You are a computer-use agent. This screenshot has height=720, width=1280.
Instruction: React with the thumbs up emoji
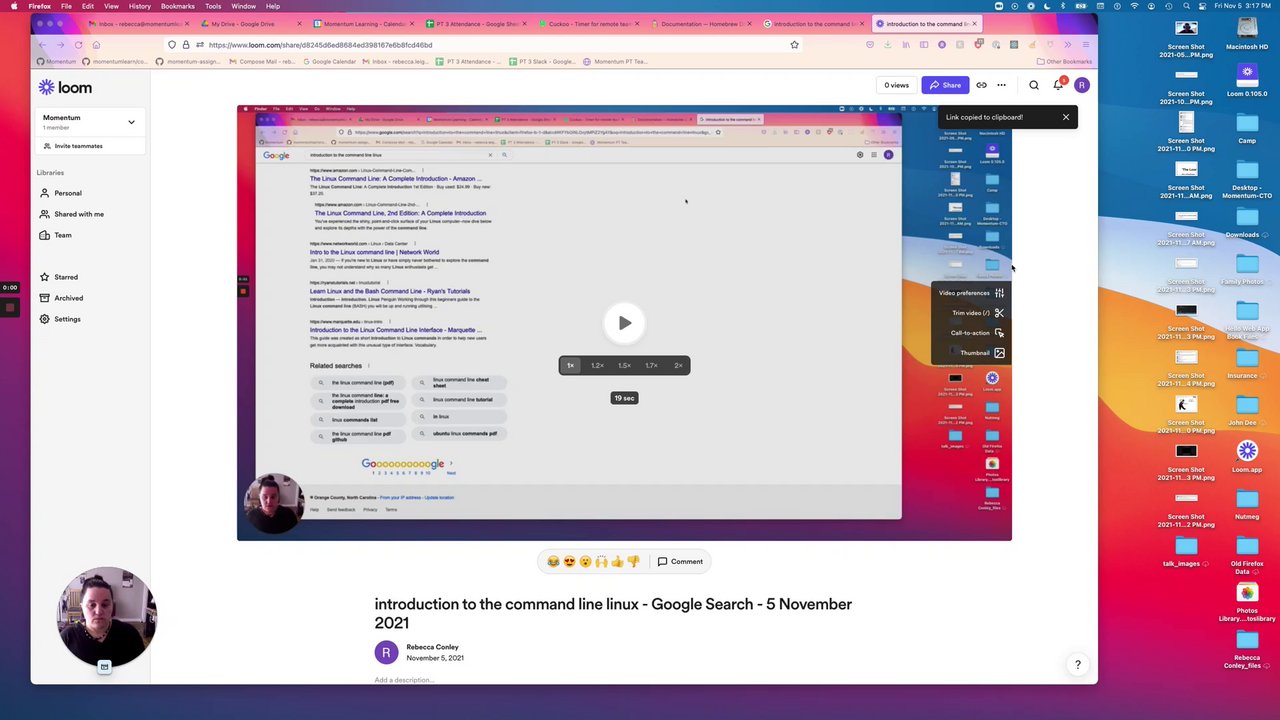pyautogui.click(x=617, y=562)
